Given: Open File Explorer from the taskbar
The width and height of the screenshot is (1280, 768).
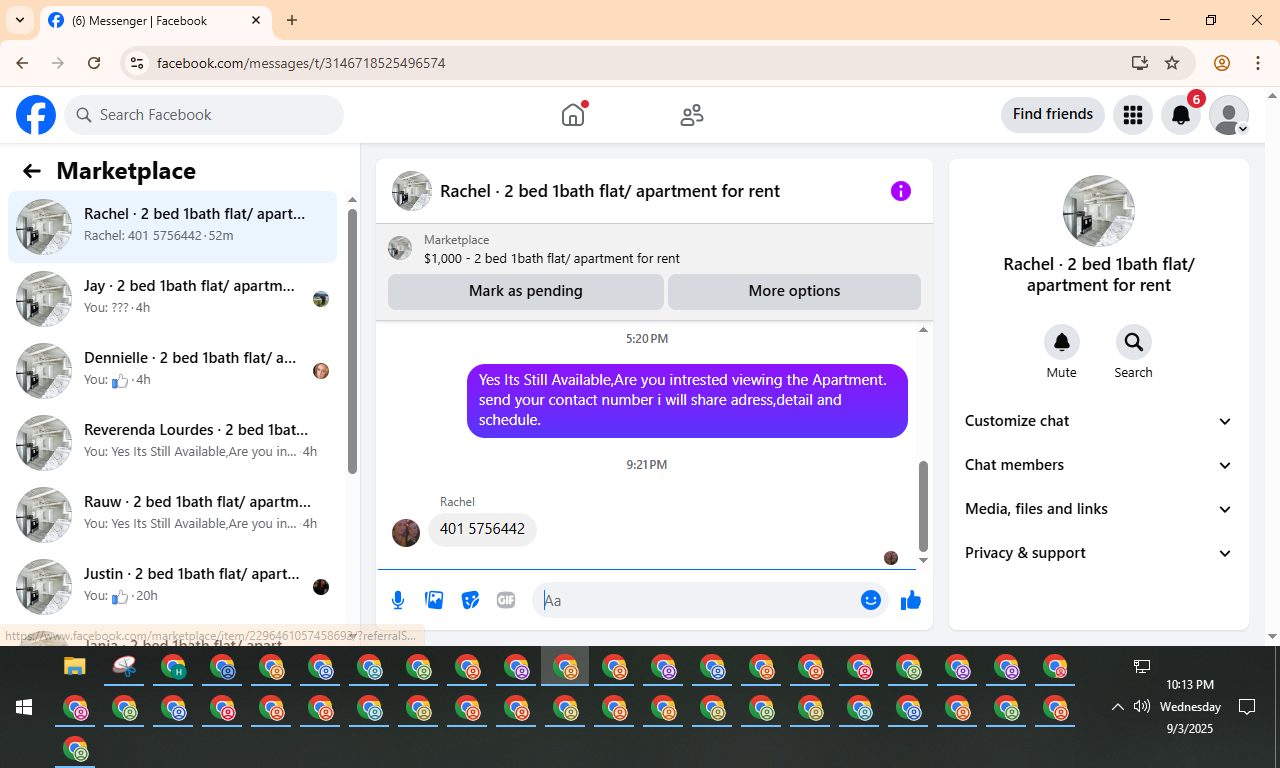Looking at the screenshot, I should (x=75, y=666).
